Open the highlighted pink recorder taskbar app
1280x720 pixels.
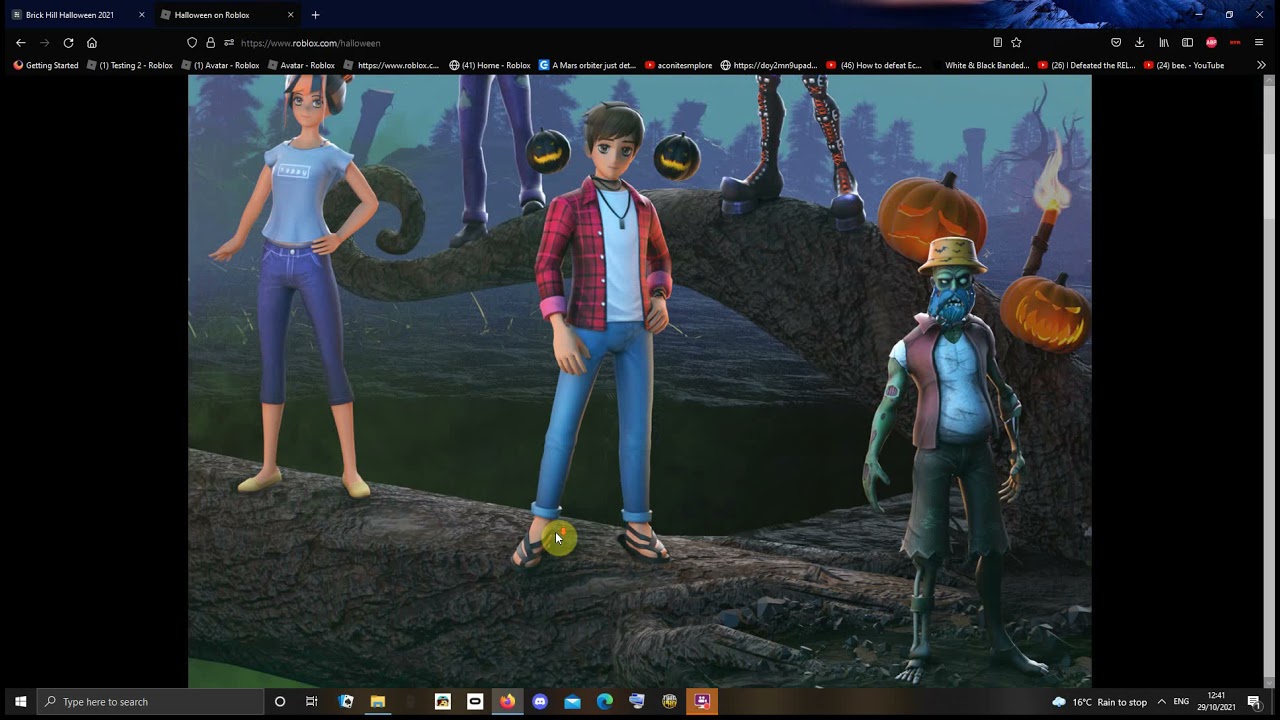tap(702, 702)
